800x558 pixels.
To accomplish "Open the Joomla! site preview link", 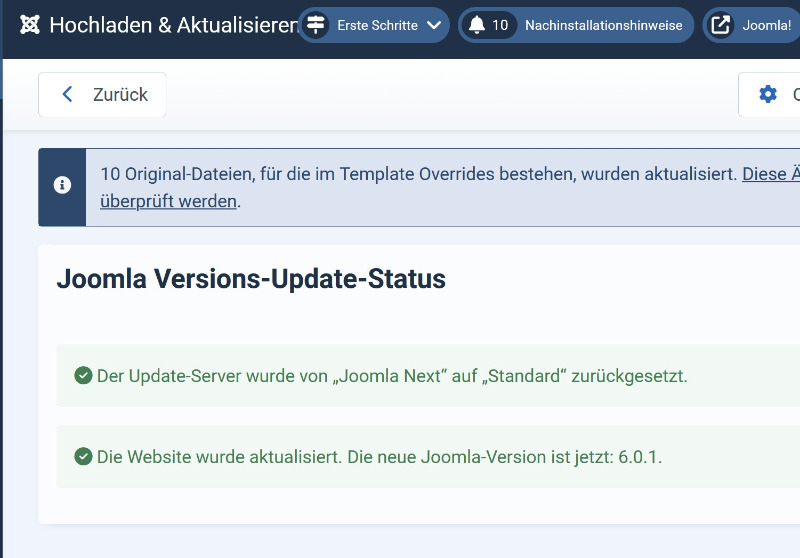I will tap(766, 25).
